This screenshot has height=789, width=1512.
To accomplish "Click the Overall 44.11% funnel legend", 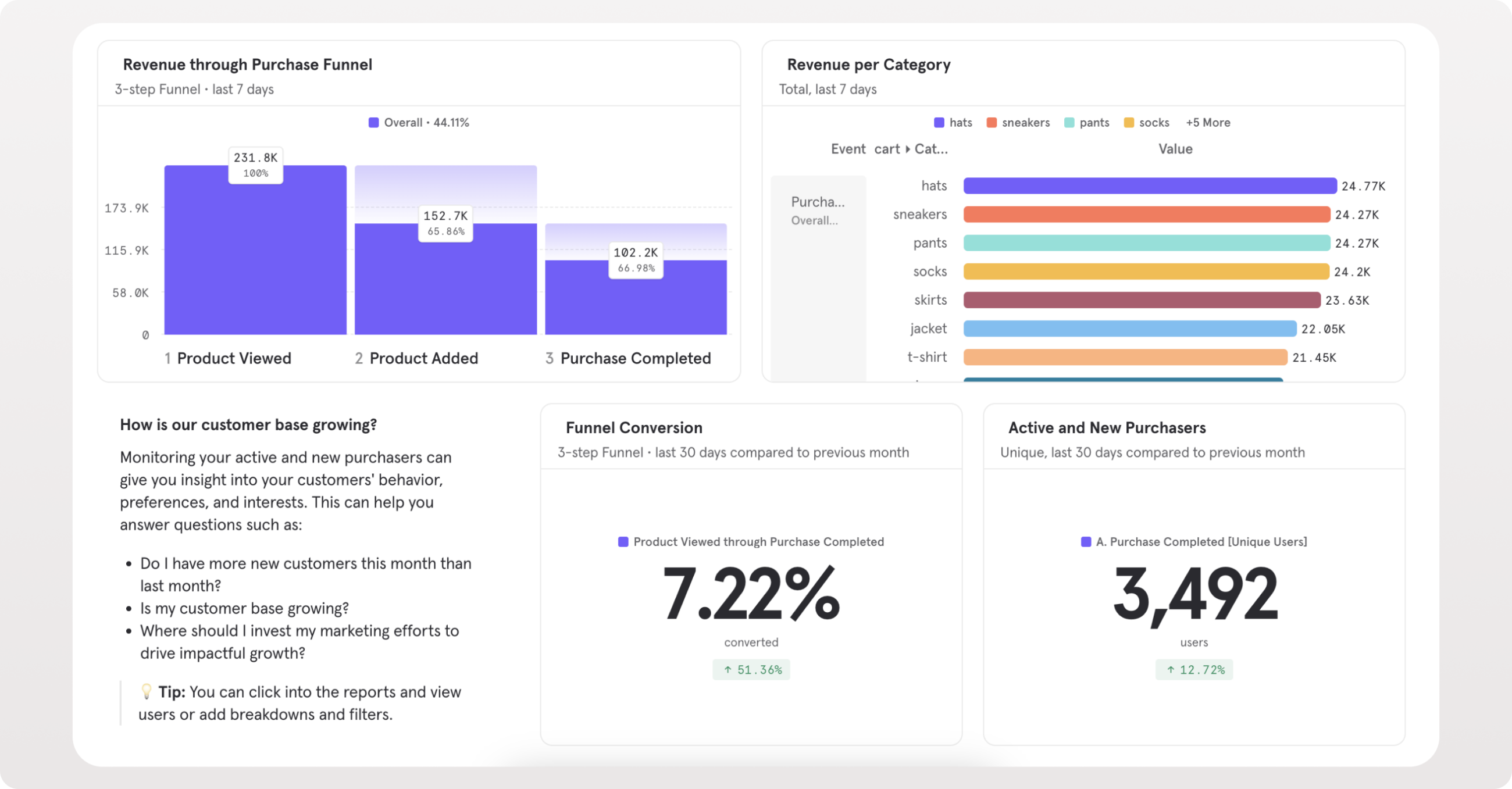I will point(419,122).
